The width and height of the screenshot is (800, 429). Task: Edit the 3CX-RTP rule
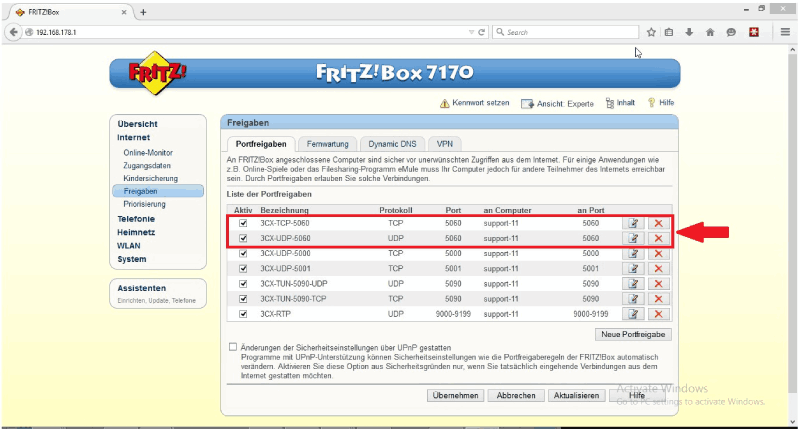coord(633,314)
